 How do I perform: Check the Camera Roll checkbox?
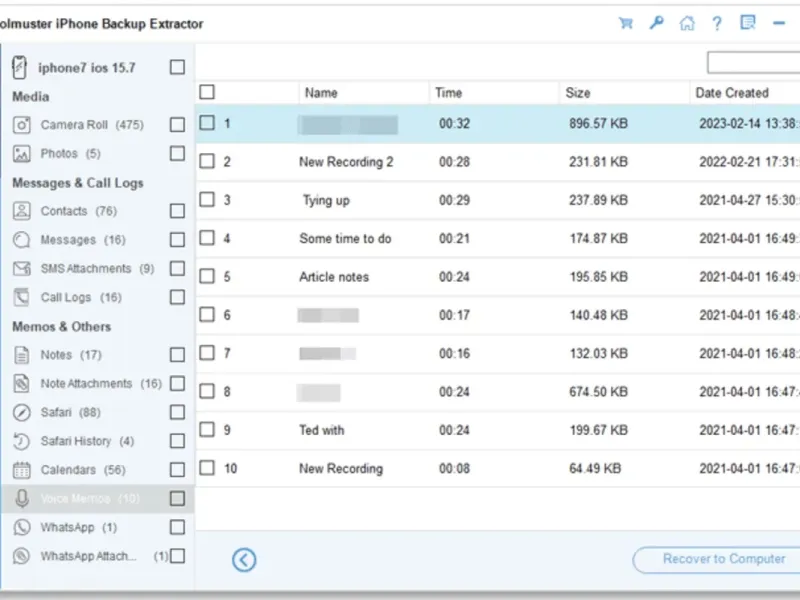(x=177, y=124)
